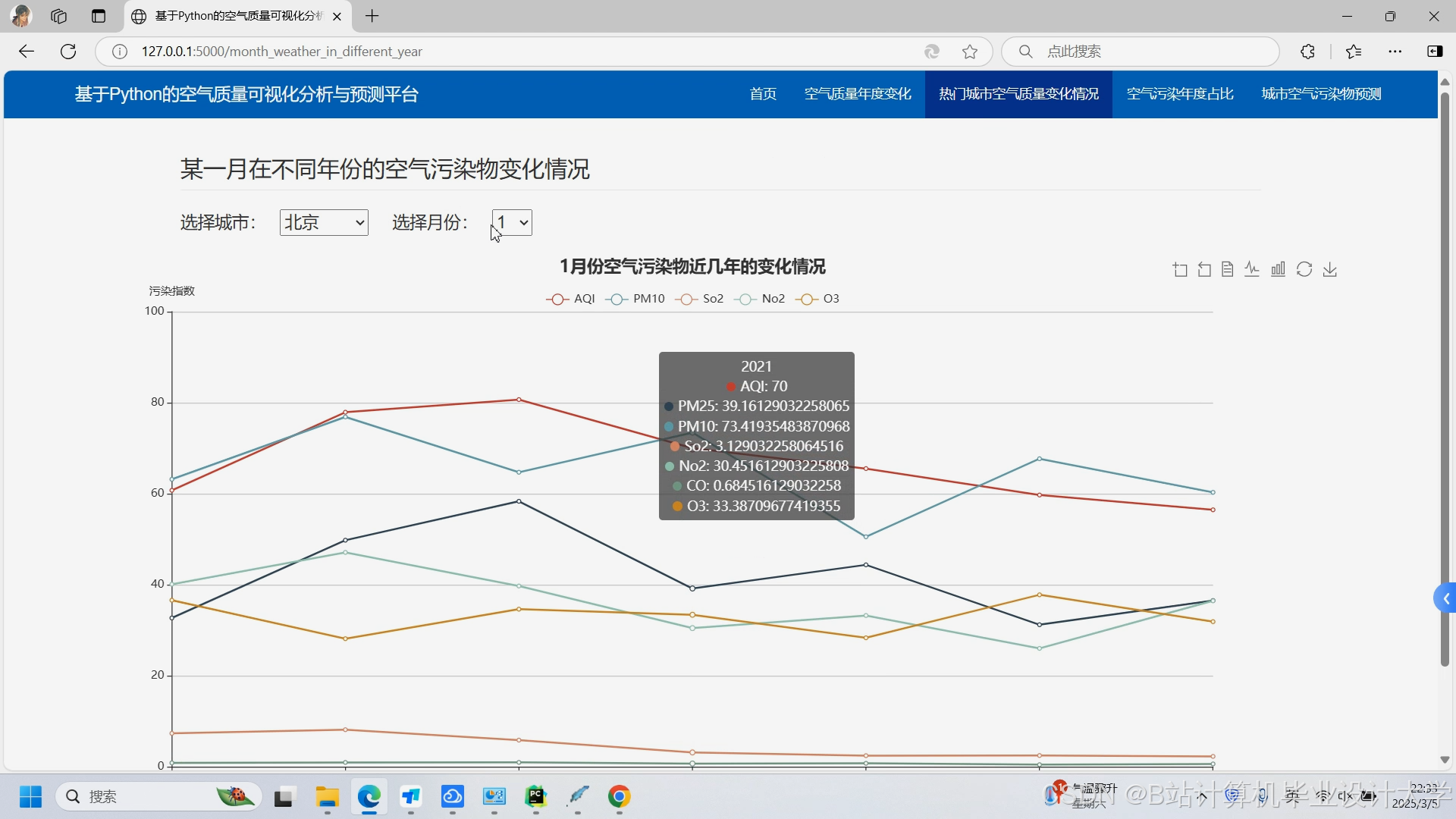Save chart as image via download icon
This screenshot has height=819, width=1456.
coord(1330,269)
